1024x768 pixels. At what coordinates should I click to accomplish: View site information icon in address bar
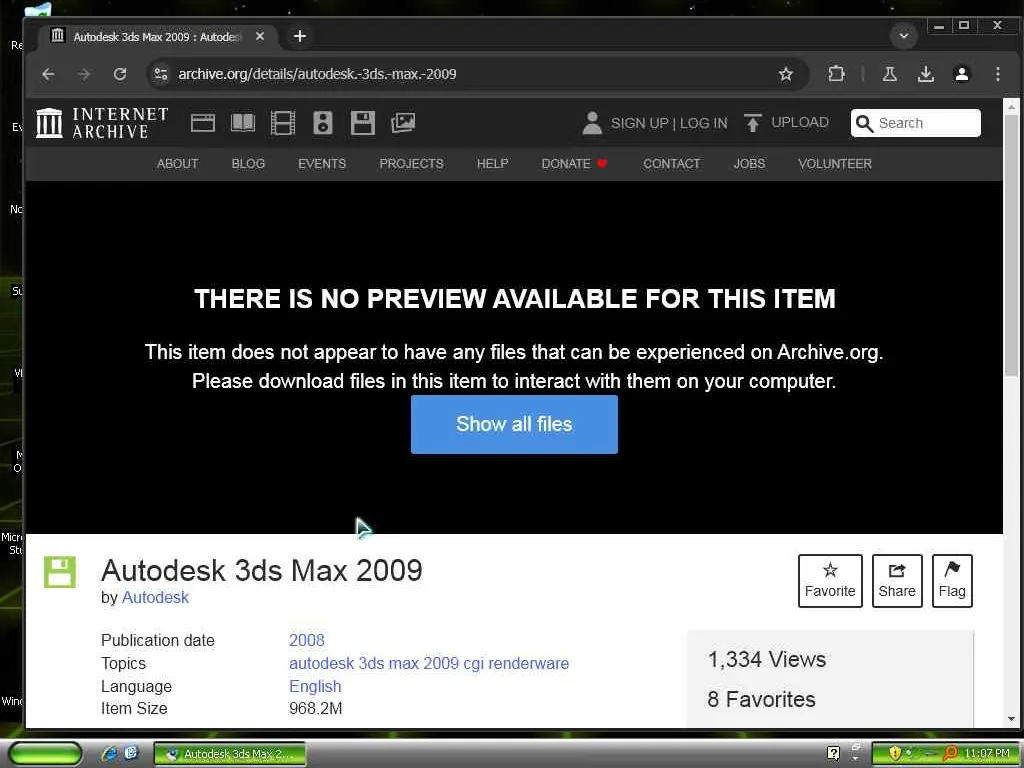coord(161,74)
